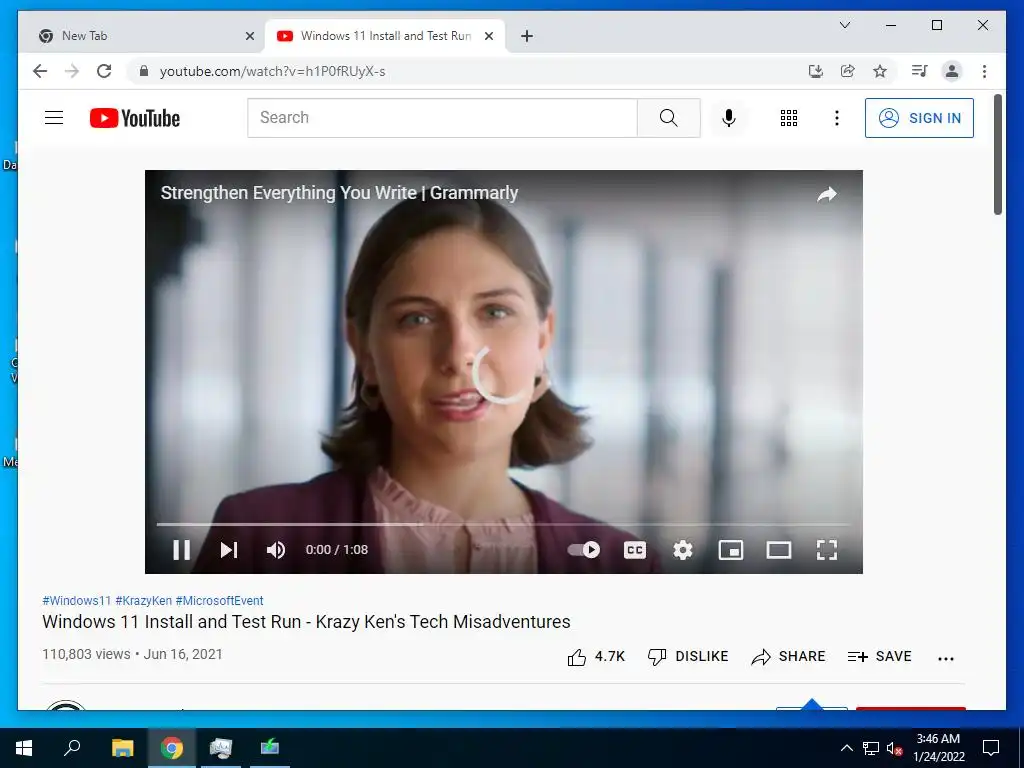Open Windows taskbar search
Screen dimensions: 1024x768
click(x=72, y=748)
